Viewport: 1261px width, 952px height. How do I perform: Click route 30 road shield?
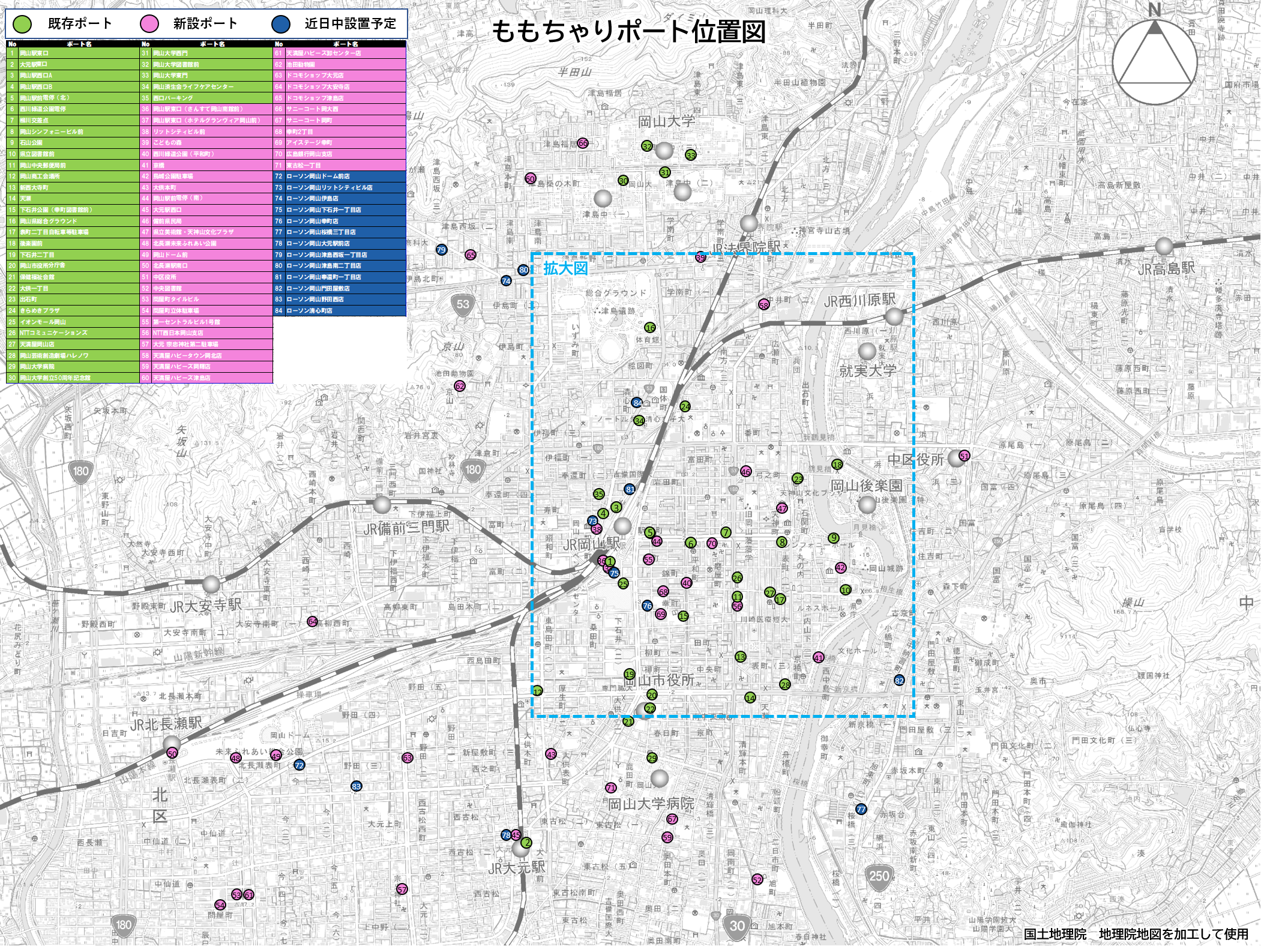coord(737,925)
